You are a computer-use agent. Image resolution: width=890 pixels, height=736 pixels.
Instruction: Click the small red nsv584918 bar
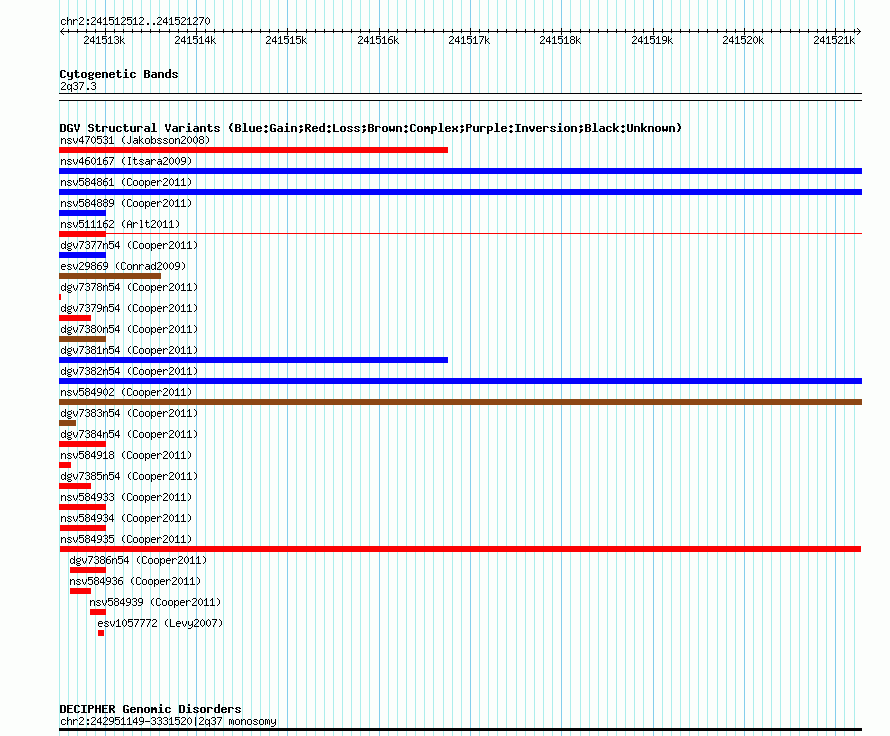(65, 465)
